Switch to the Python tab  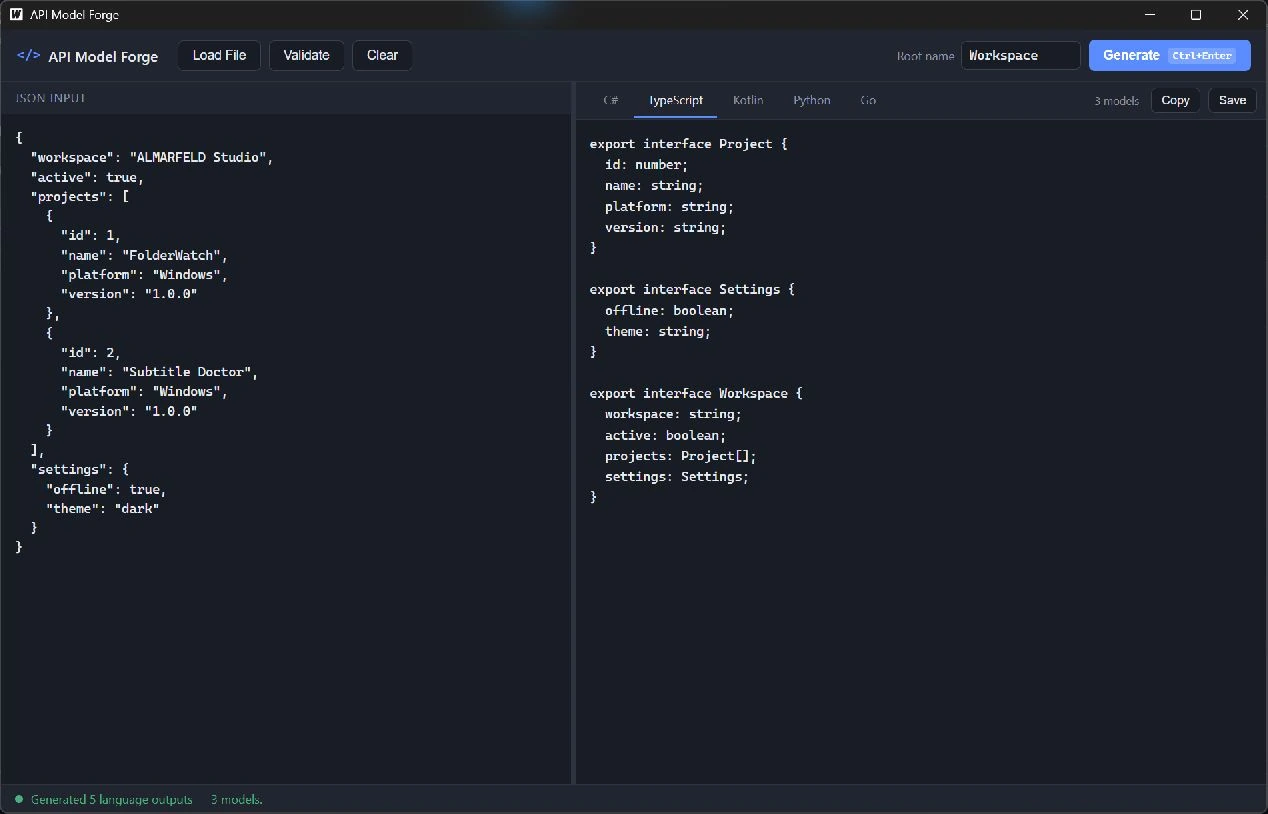811,100
